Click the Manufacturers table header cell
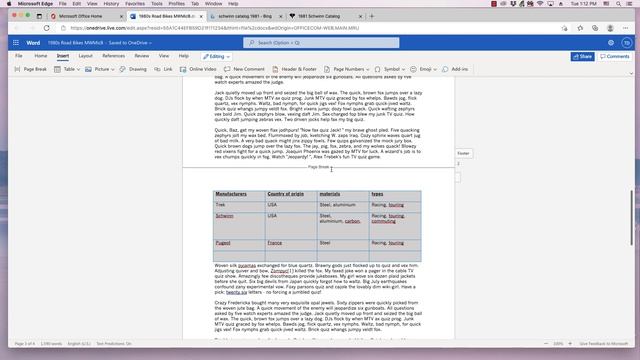The width and height of the screenshot is (640, 360). (x=239, y=196)
